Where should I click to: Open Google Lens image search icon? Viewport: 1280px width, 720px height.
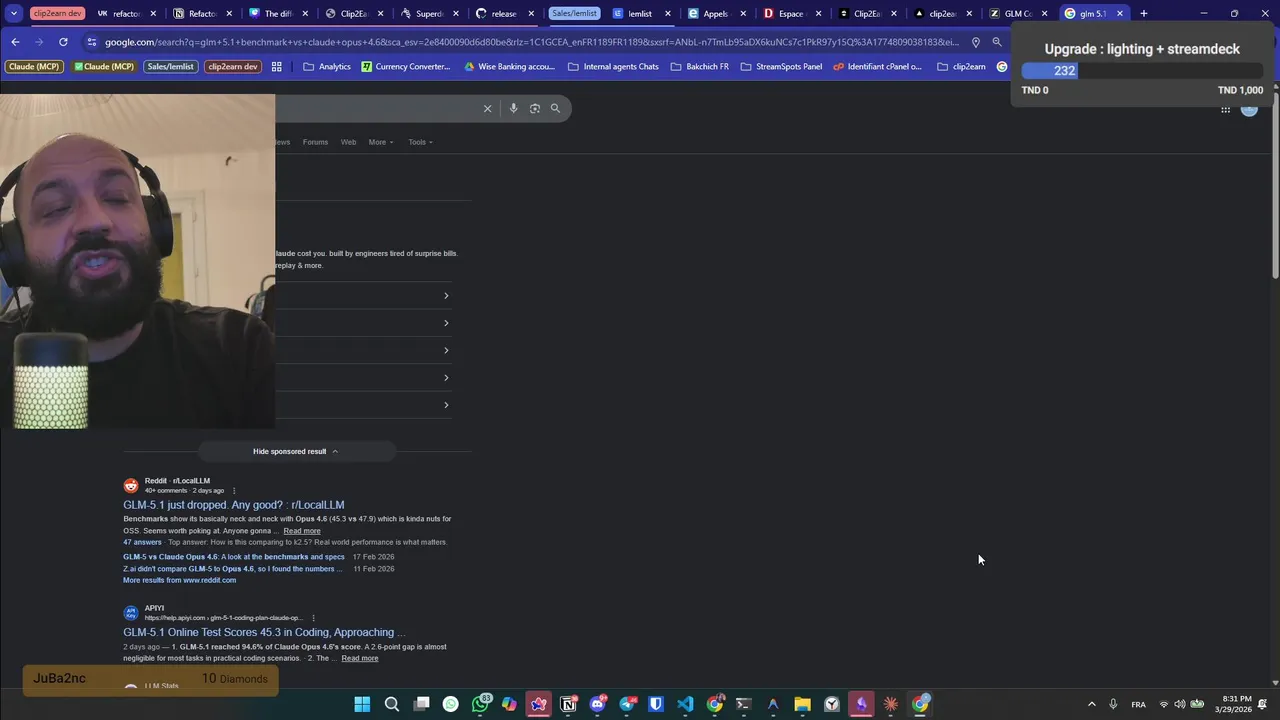click(x=534, y=108)
